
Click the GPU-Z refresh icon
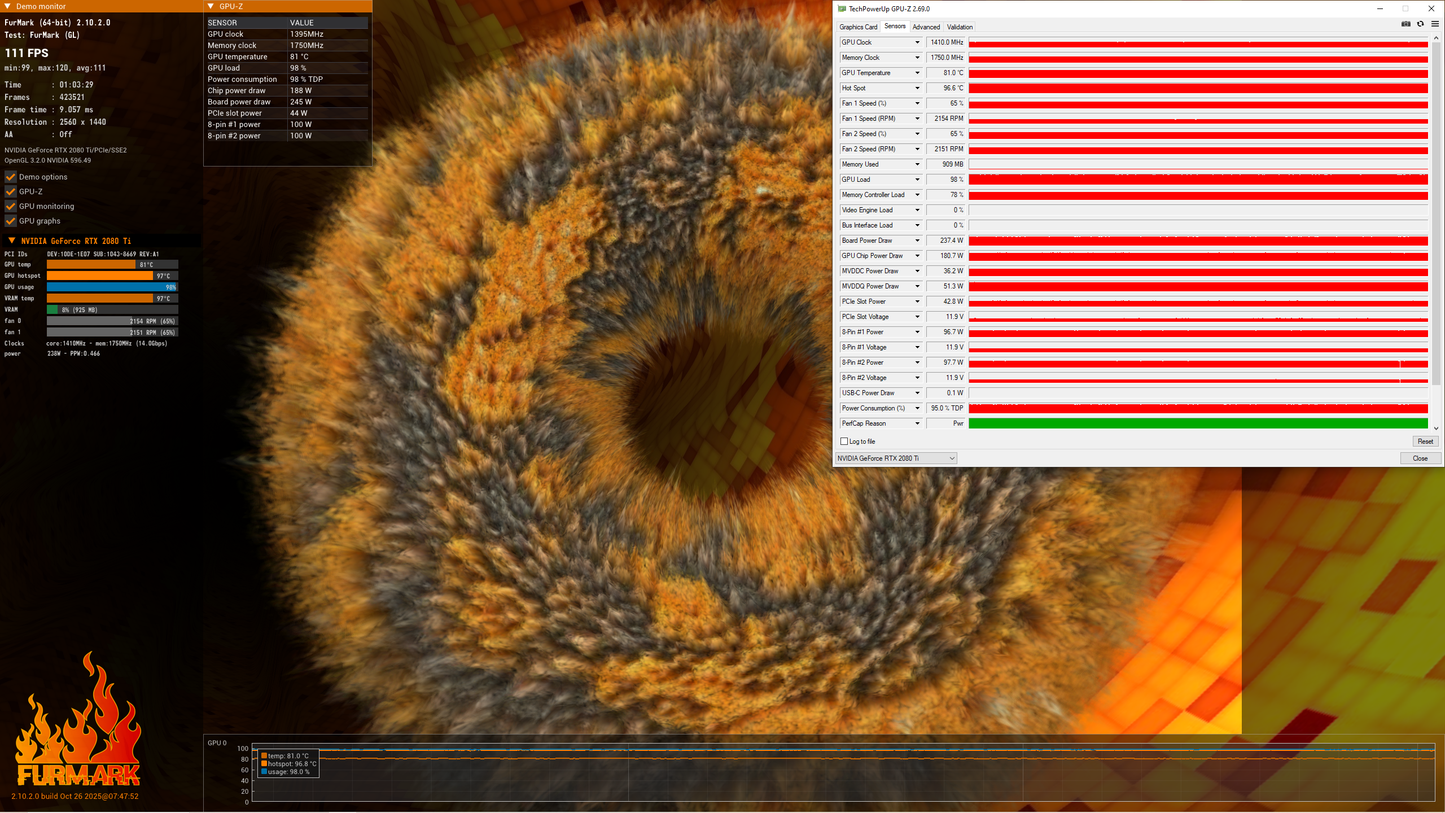pyautogui.click(x=1420, y=24)
